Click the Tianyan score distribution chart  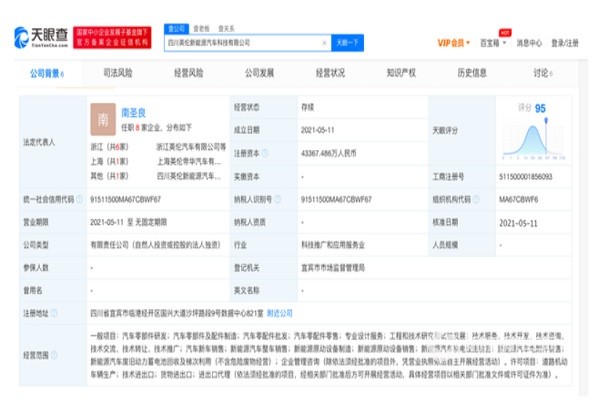coord(534,140)
